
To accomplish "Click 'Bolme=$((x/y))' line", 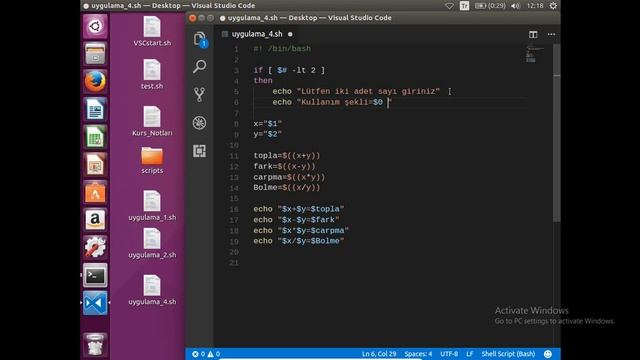I will (x=287, y=188).
